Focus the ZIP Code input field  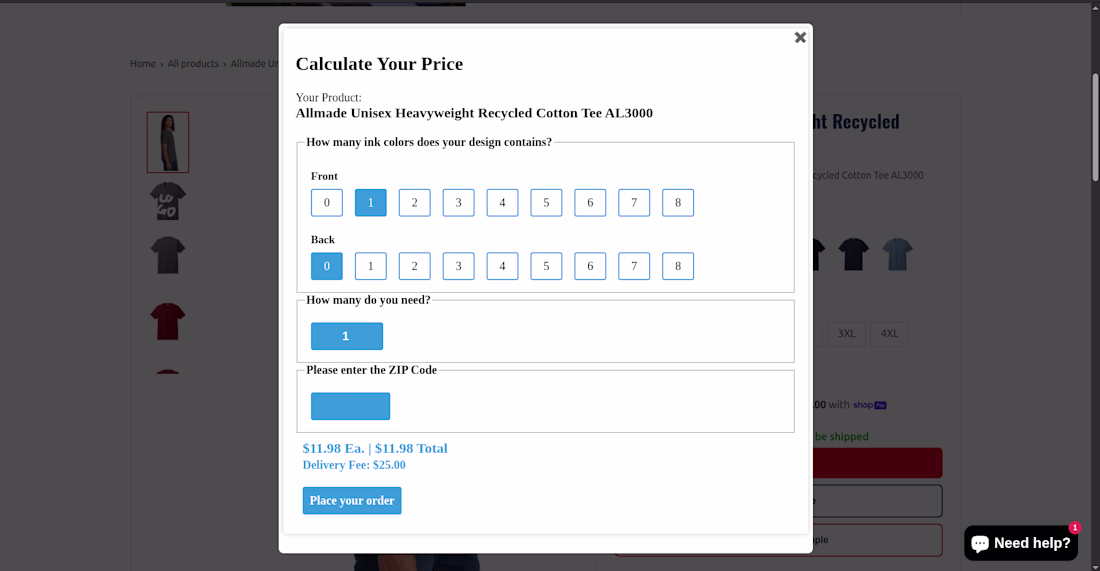350,406
